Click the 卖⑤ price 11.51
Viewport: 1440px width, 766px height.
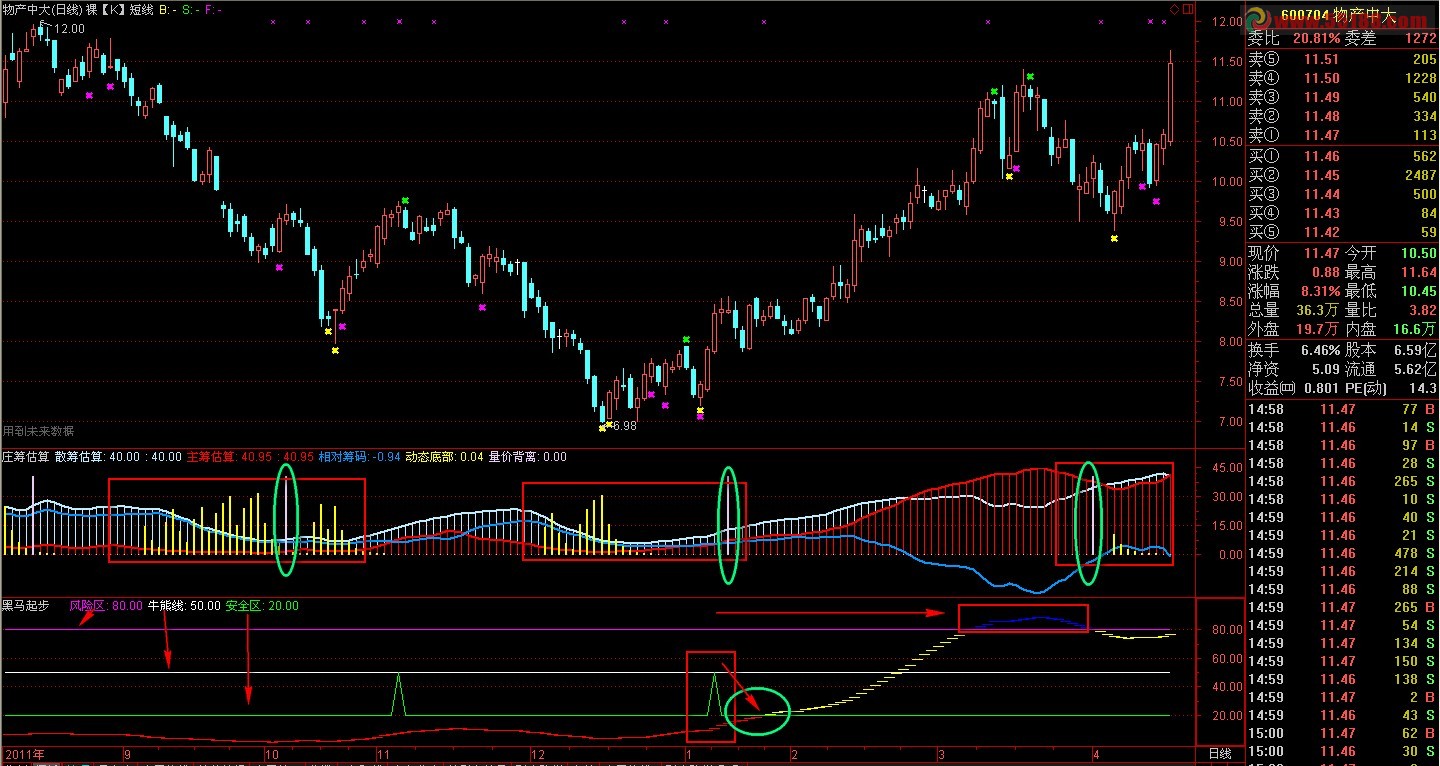pyautogui.click(x=1321, y=59)
